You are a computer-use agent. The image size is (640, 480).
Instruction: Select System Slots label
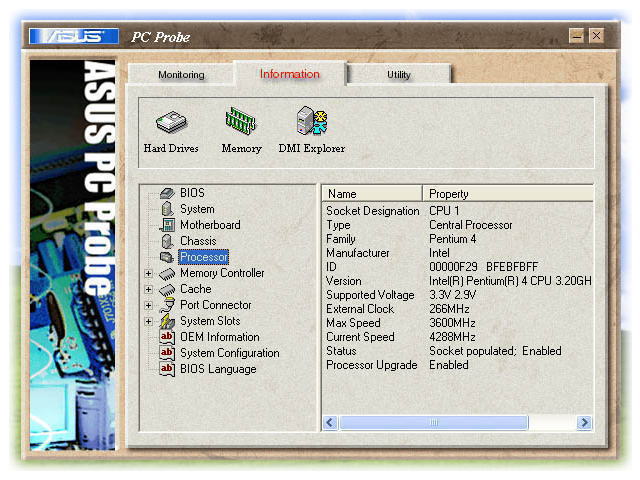coord(210,321)
